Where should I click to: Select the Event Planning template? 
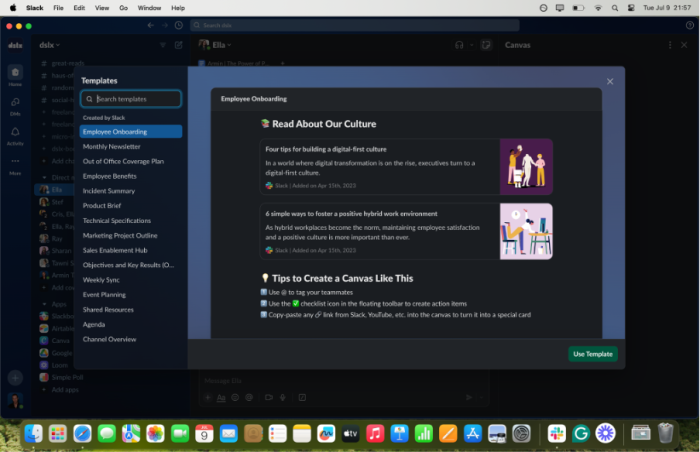tap(131, 295)
